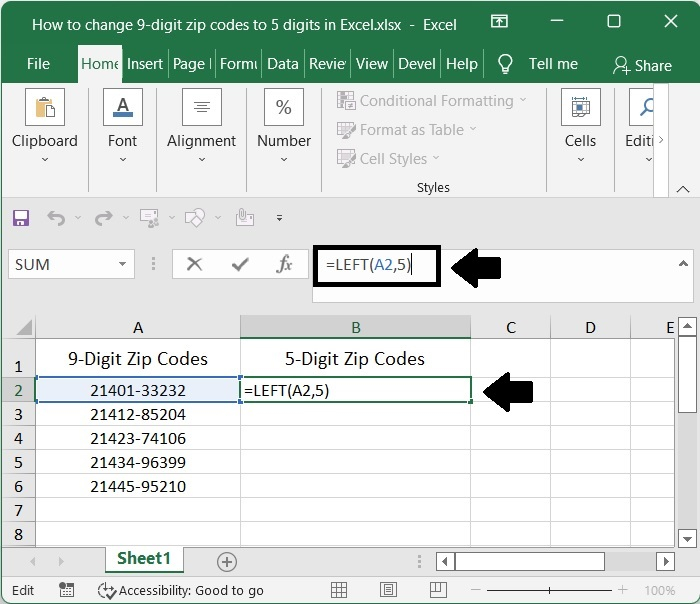Image resolution: width=700 pixels, height=604 pixels.
Task: Cancel the formula entry with the X button
Action: 194,264
